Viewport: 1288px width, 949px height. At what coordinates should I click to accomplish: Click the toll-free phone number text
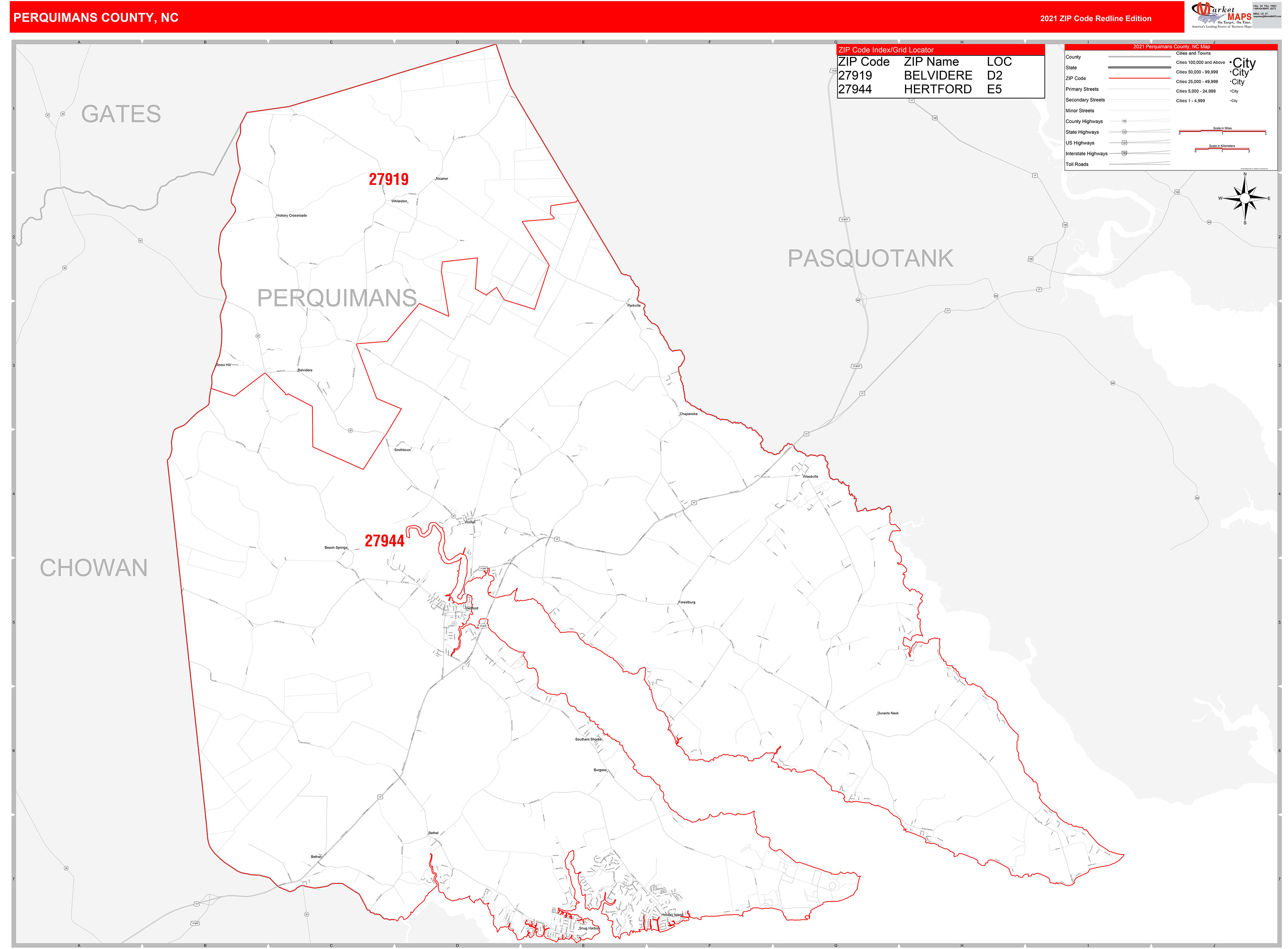pyautogui.click(x=1266, y=8)
